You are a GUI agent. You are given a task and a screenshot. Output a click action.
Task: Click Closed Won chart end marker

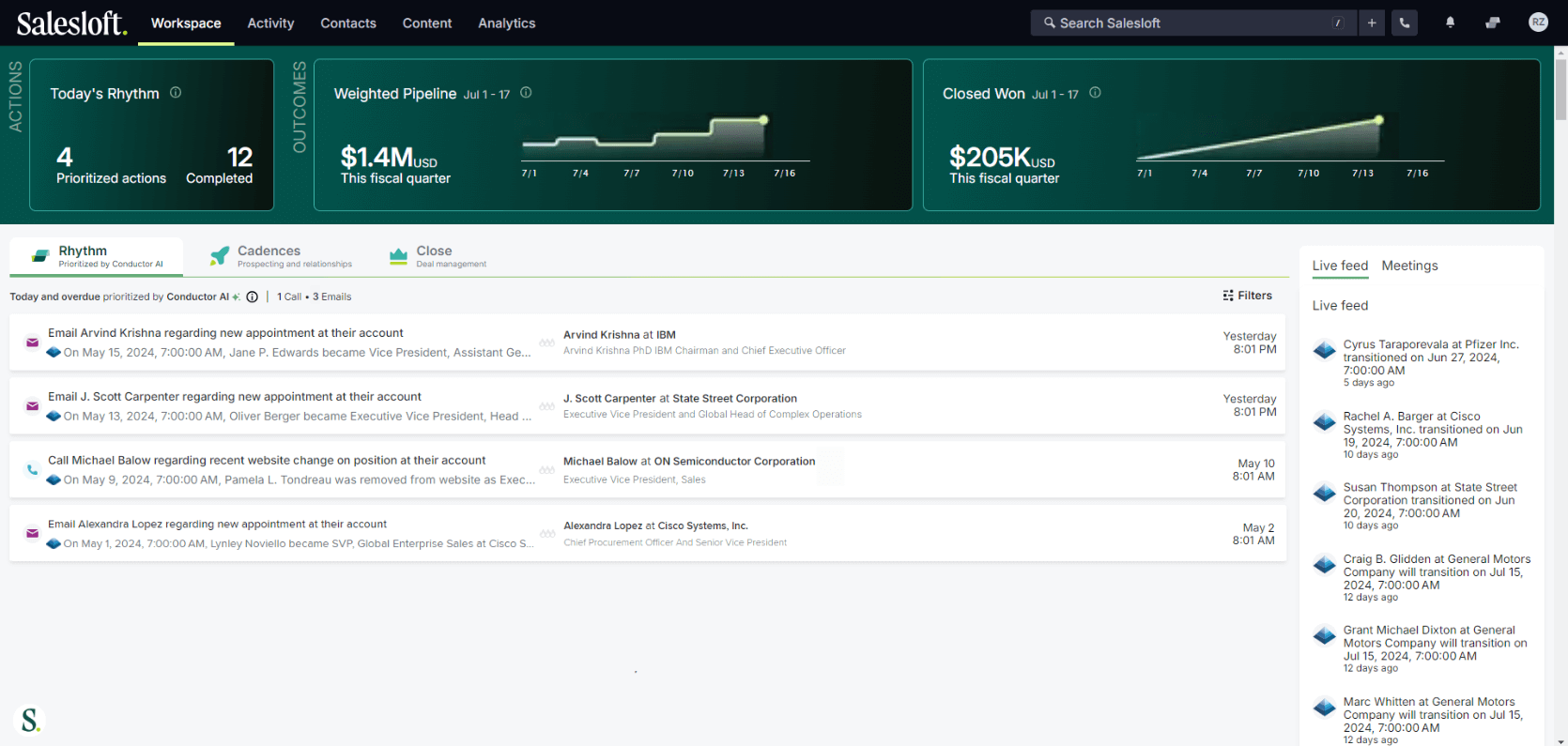click(1378, 120)
